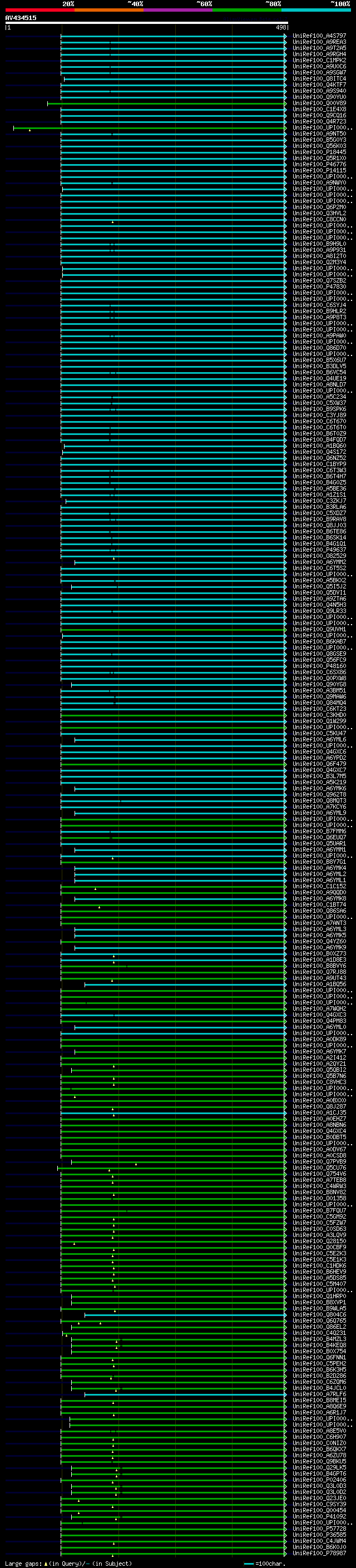Open the UniRef100_C1E4X8 entry
Image resolution: width=356 pixels, height=1568 pixels.
click(319, 110)
